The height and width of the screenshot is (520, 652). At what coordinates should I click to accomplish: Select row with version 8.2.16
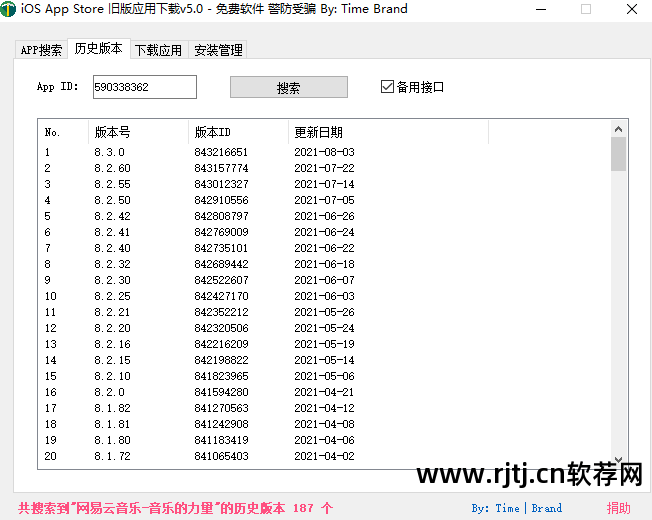tap(324, 344)
